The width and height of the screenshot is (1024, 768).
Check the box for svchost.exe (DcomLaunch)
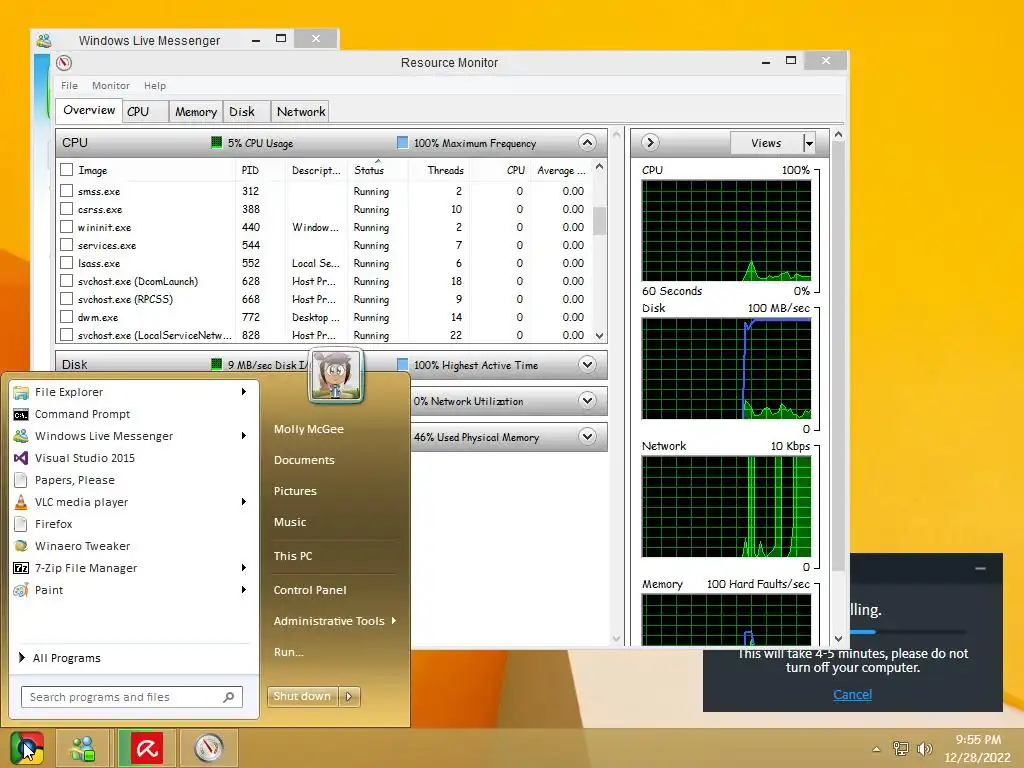coord(66,281)
